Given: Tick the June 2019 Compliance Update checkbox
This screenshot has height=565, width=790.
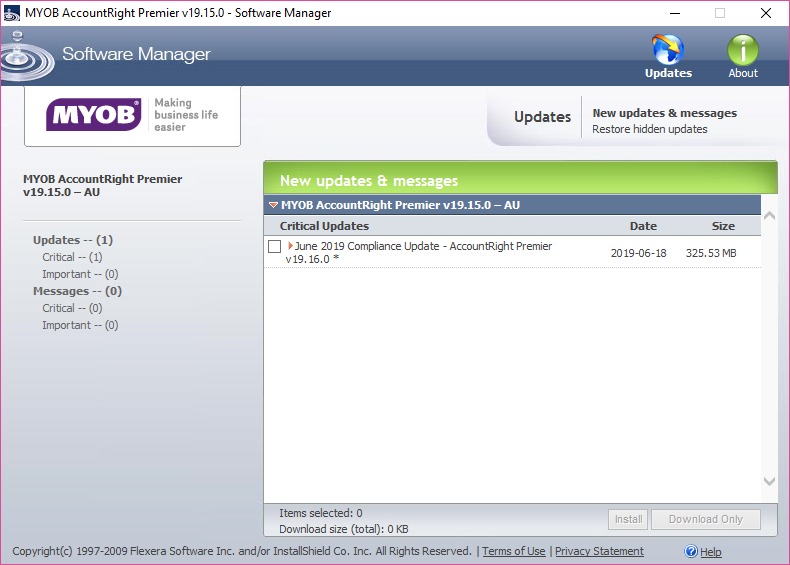Looking at the screenshot, I should tap(275, 247).
